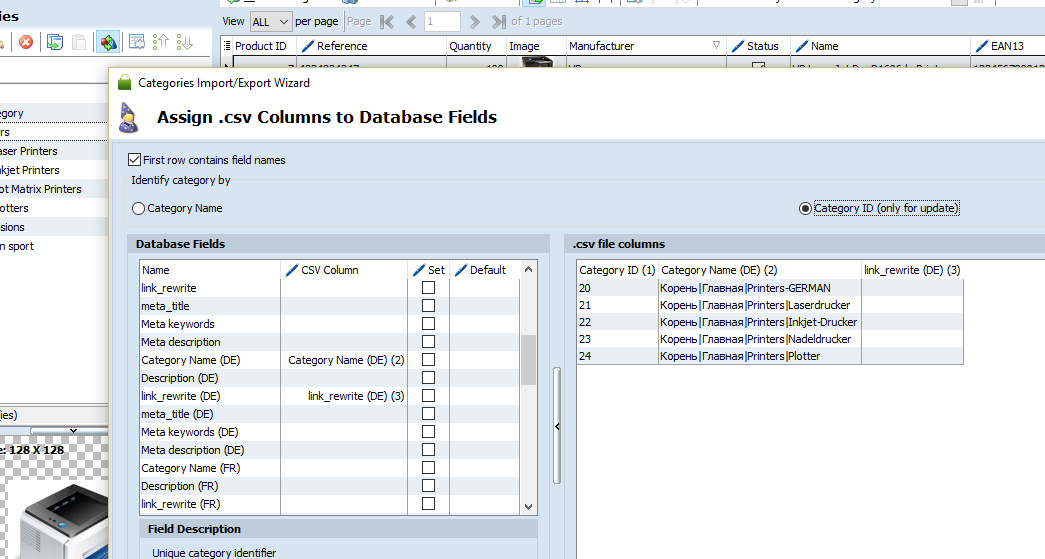
Task: Select Category Name identification radio button
Action: click(x=139, y=208)
